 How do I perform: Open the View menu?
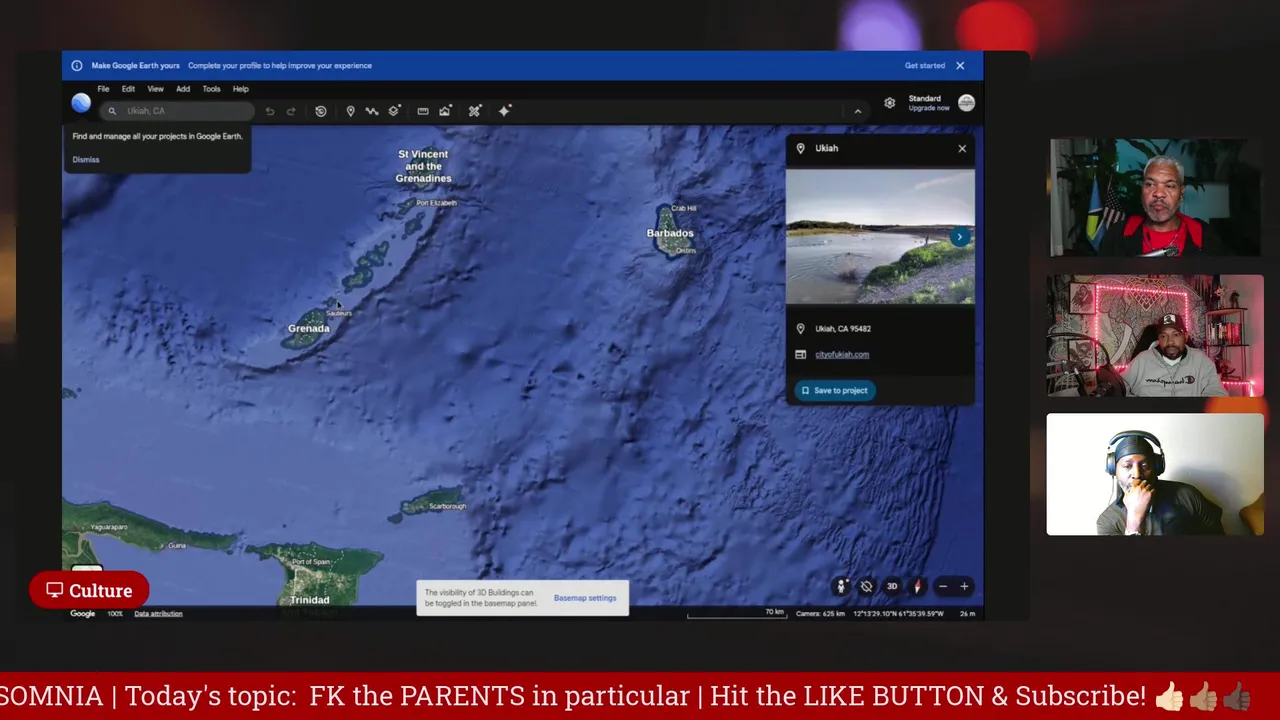155,89
